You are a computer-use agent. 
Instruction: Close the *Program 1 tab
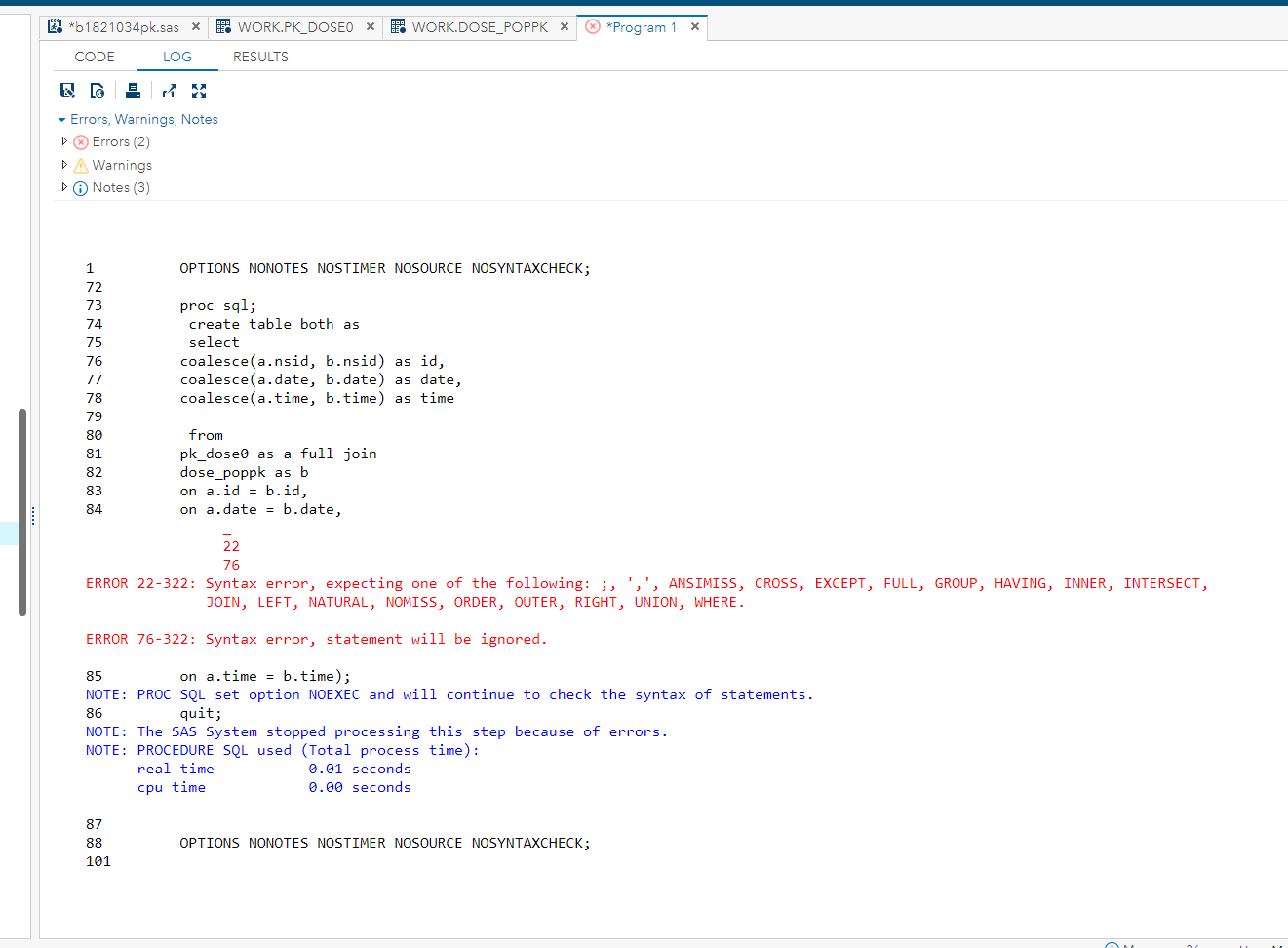(x=695, y=27)
